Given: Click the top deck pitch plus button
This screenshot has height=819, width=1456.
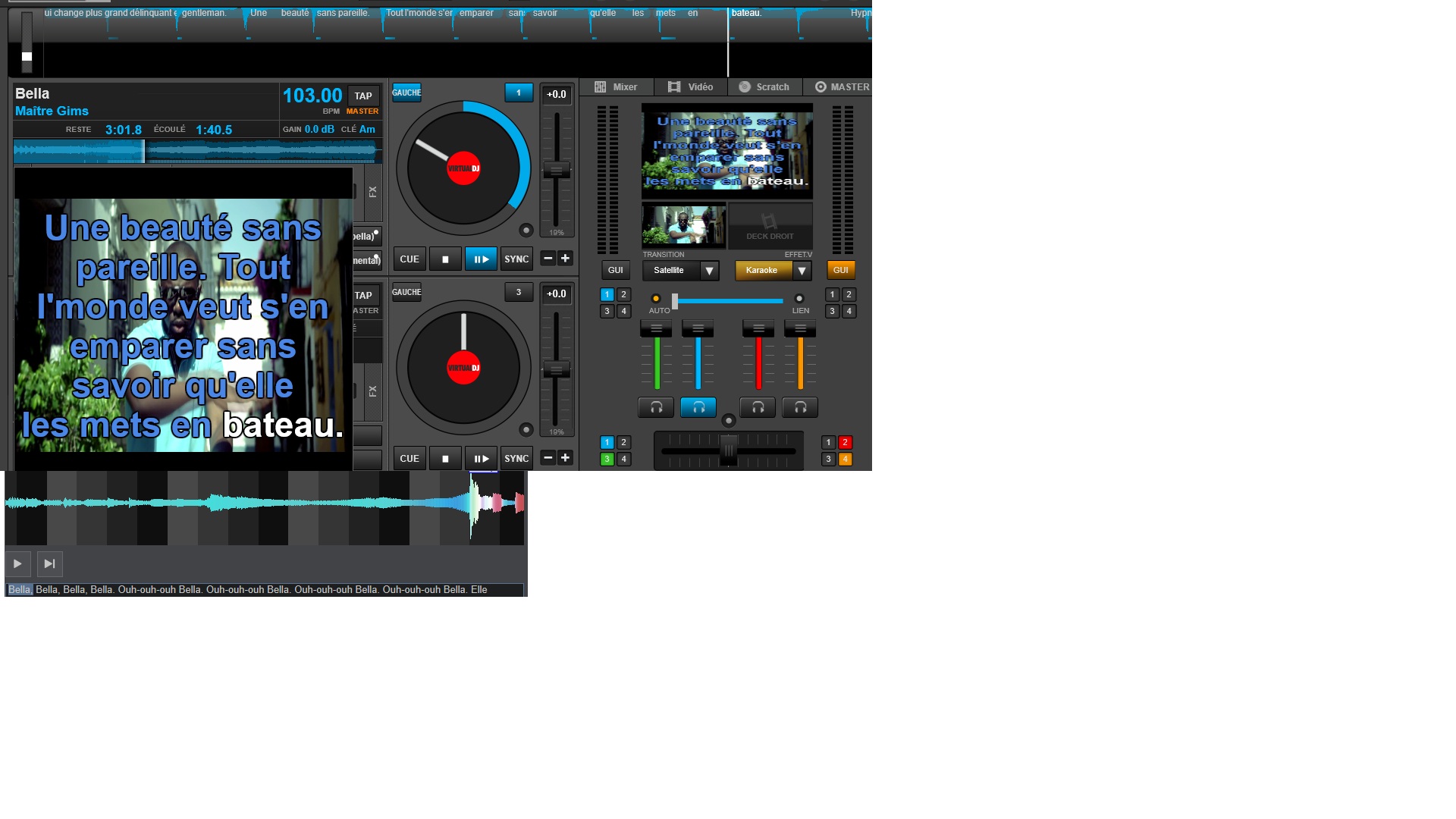Looking at the screenshot, I should click(565, 259).
